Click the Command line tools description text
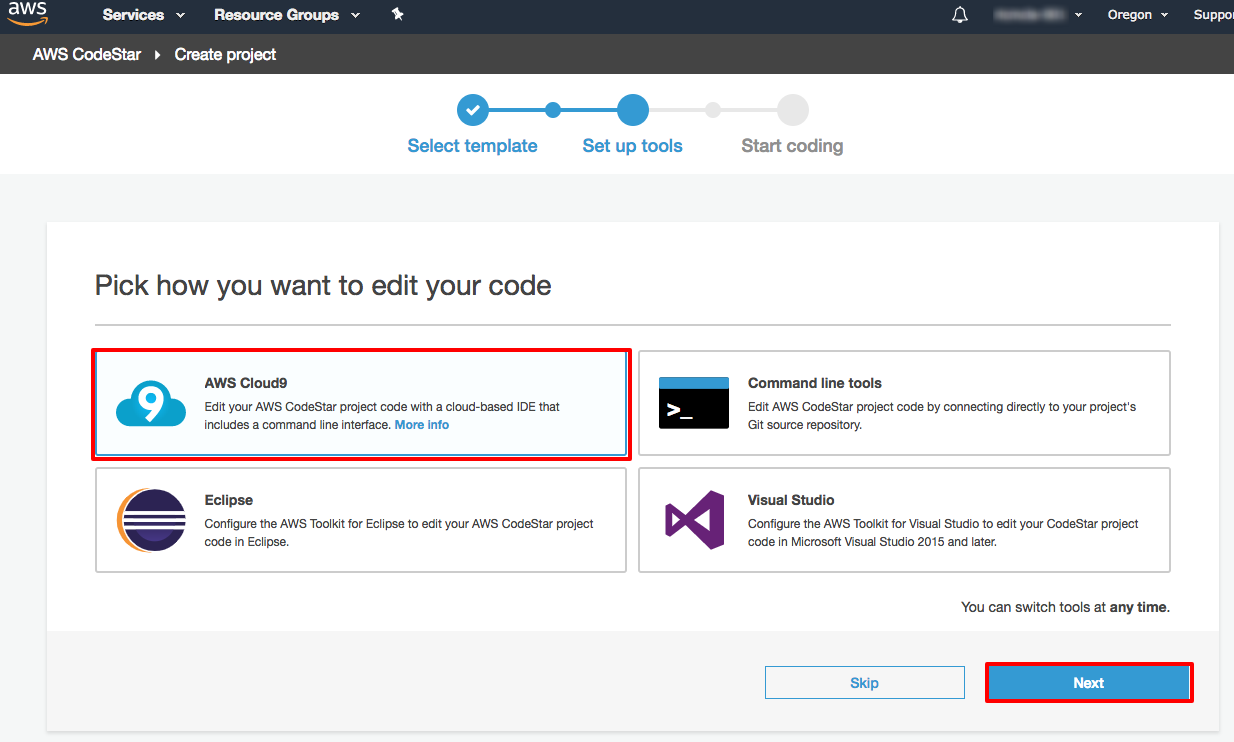The image size is (1234, 742). coord(942,416)
